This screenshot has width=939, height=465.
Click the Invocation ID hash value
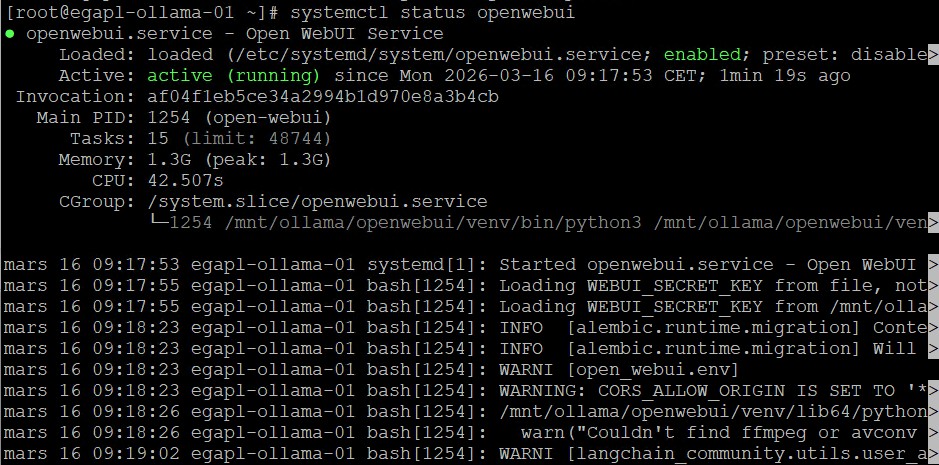[322, 96]
